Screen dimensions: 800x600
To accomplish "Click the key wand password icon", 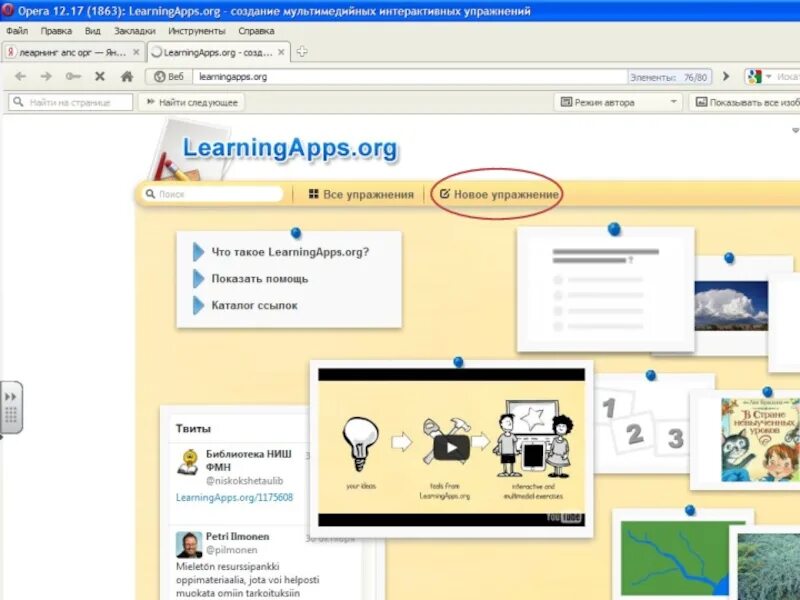I will pyautogui.click(x=73, y=77).
